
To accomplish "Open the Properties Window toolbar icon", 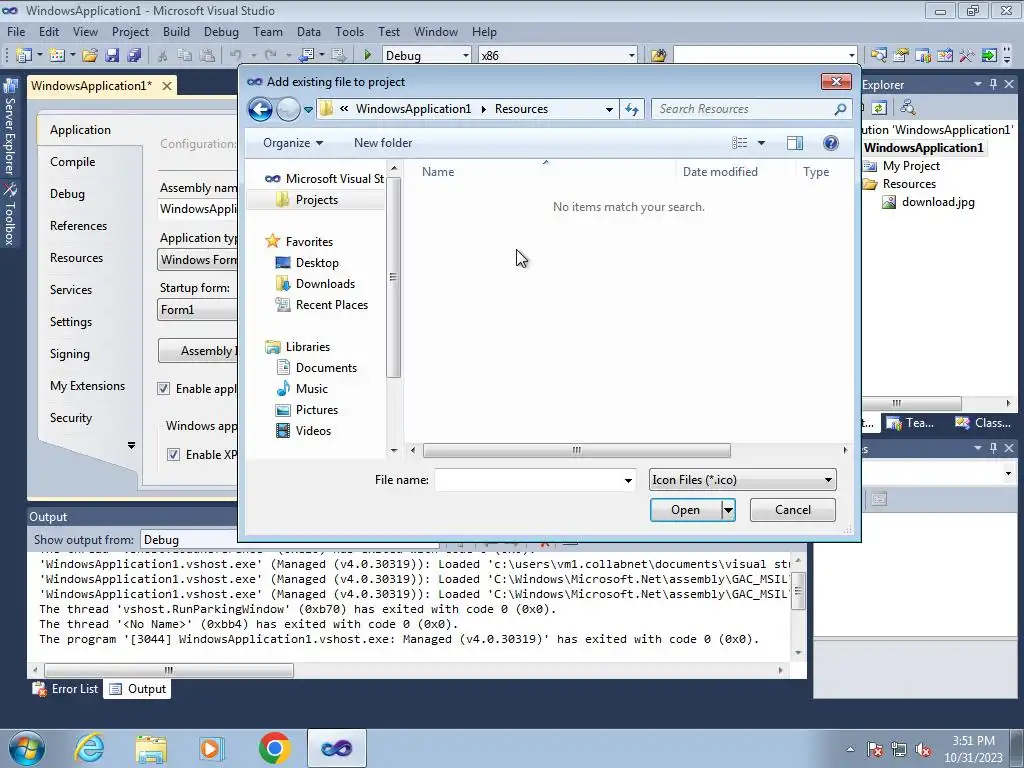I will pos(901,56).
